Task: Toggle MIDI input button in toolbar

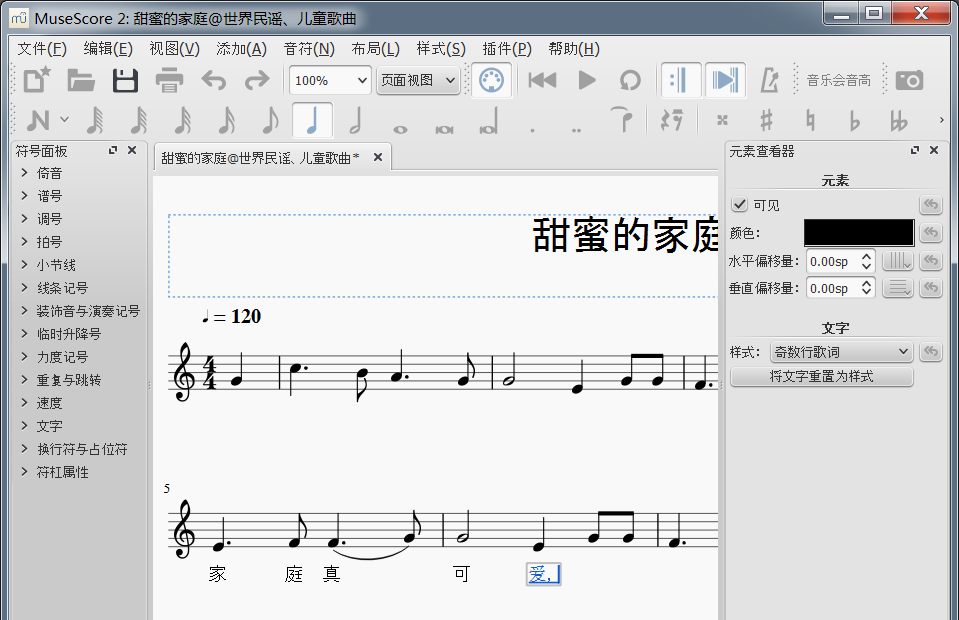Action: 491,81
